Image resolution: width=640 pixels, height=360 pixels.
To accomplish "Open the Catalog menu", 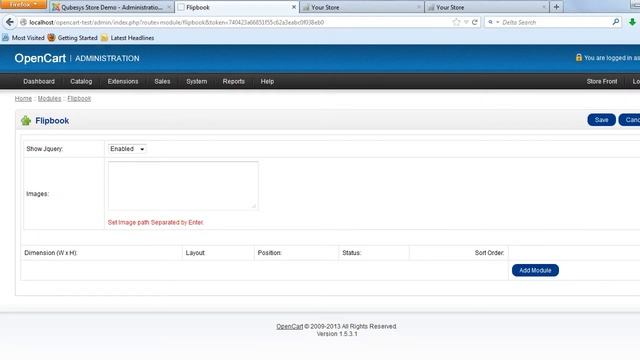I will (81, 81).
